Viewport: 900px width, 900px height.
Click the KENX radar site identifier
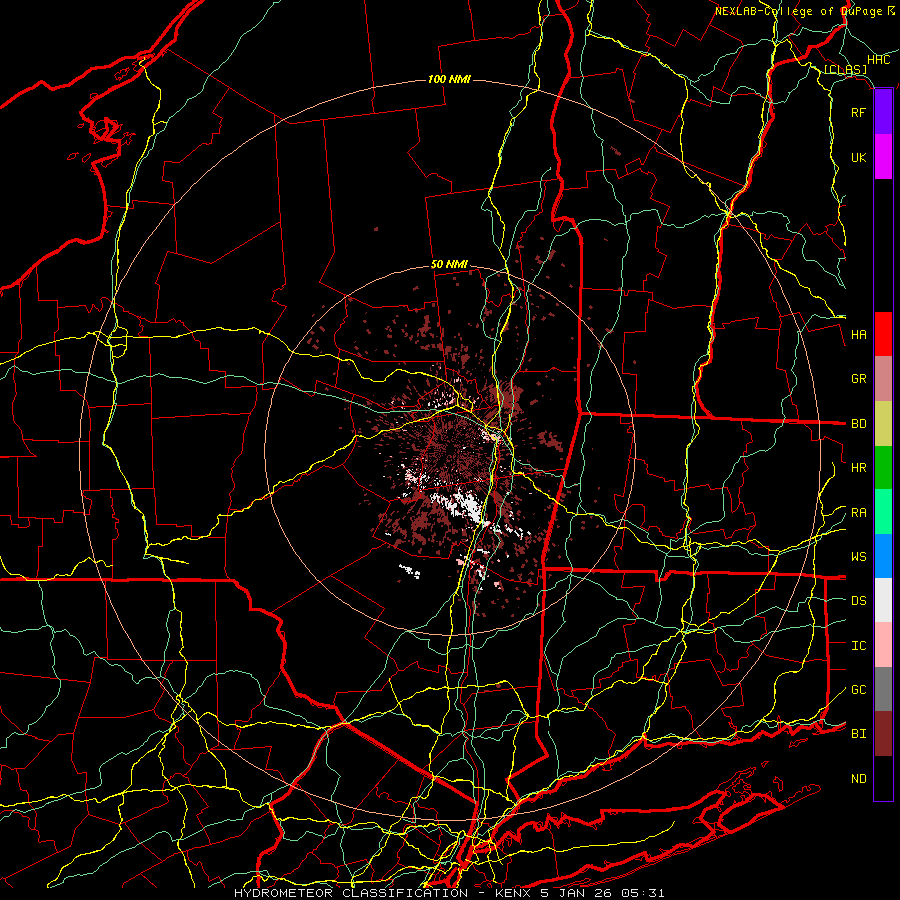click(x=513, y=893)
